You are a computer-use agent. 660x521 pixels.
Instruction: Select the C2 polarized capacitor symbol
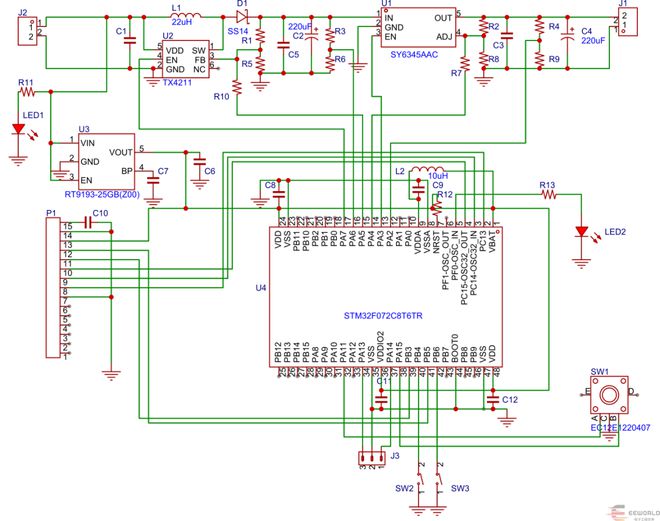tap(312, 36)
